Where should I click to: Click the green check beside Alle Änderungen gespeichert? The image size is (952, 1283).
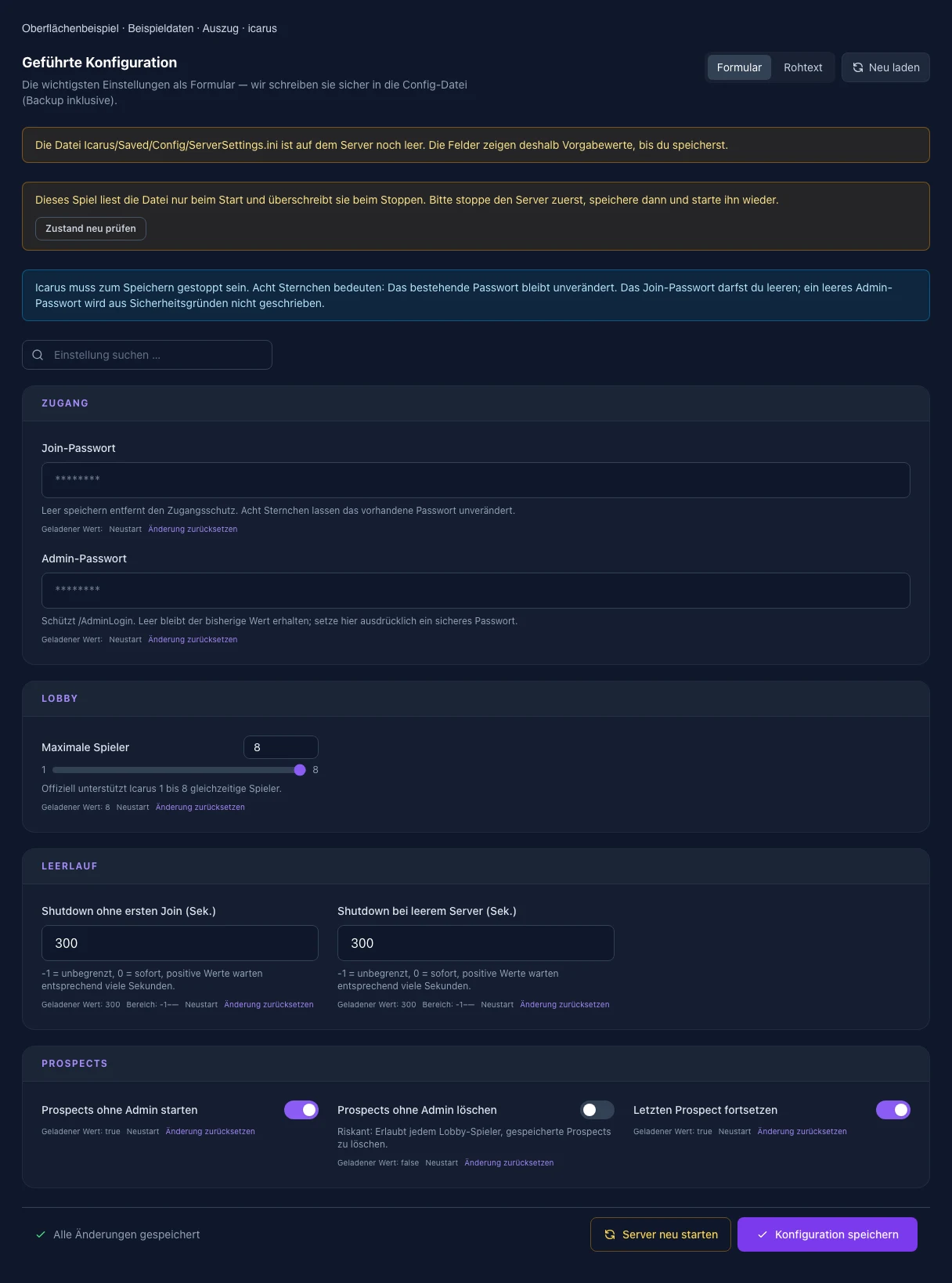pos(41,1234)
